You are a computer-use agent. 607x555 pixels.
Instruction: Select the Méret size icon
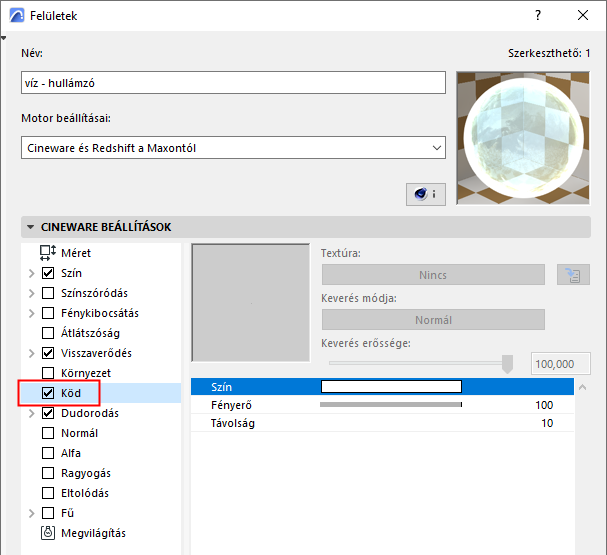(48, 253)
